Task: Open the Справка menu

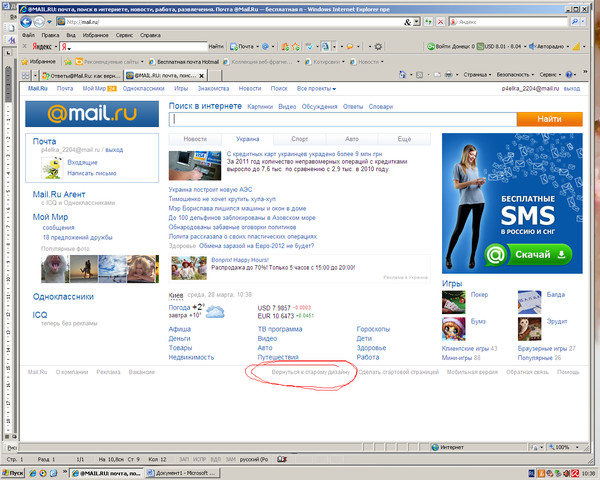Action: pos(150,35)
